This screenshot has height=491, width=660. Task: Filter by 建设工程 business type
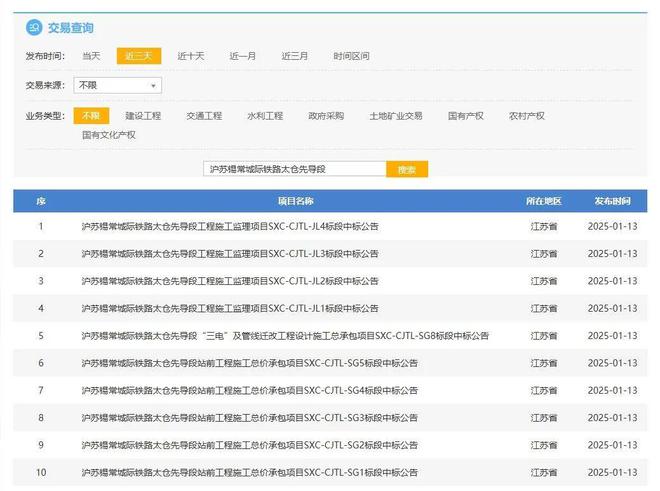click(143, 116)
